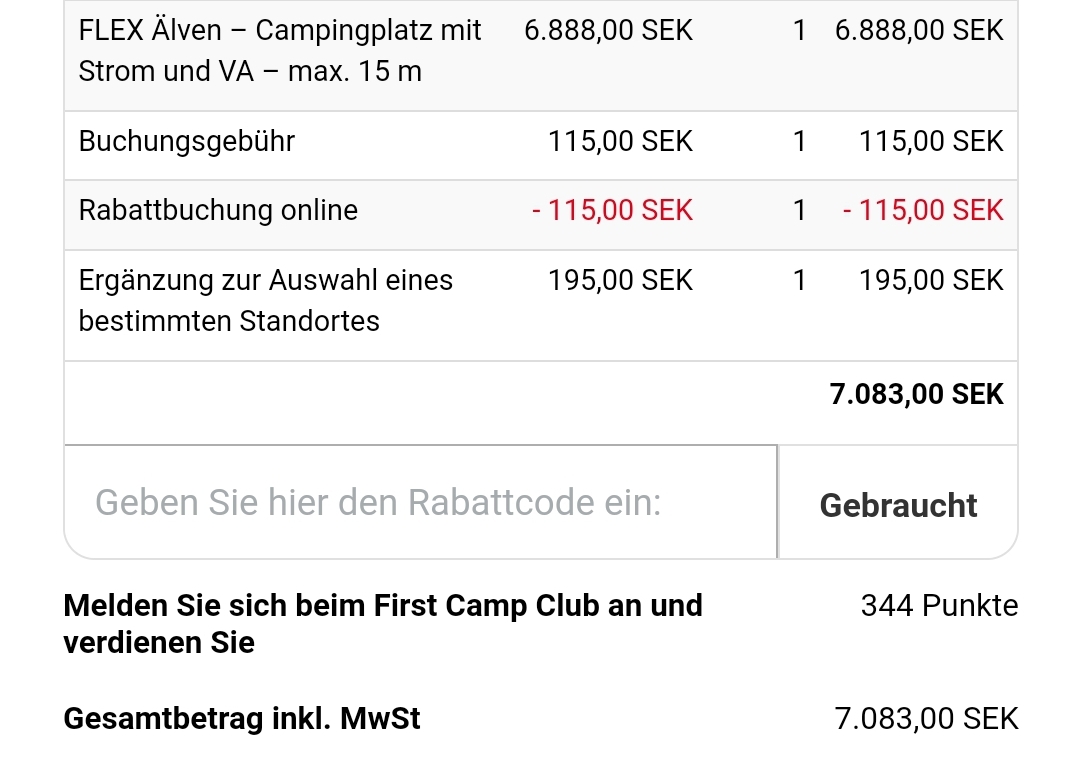
Task: Click the quantity in the FLEX Älven row
Action: (799, 31)
